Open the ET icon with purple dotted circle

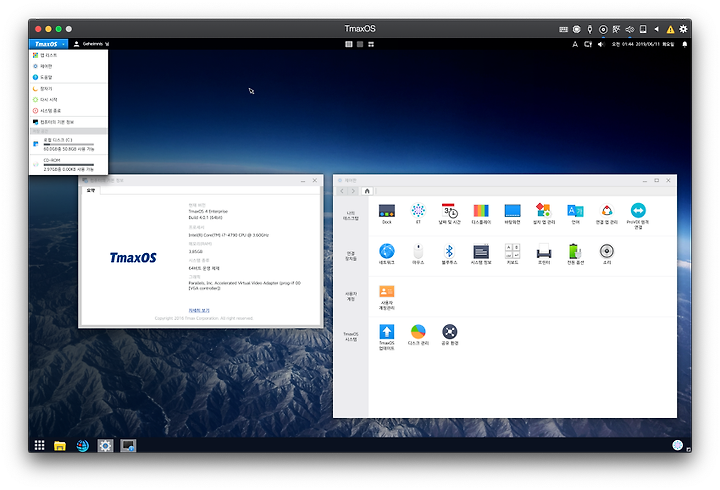[418, 211]
